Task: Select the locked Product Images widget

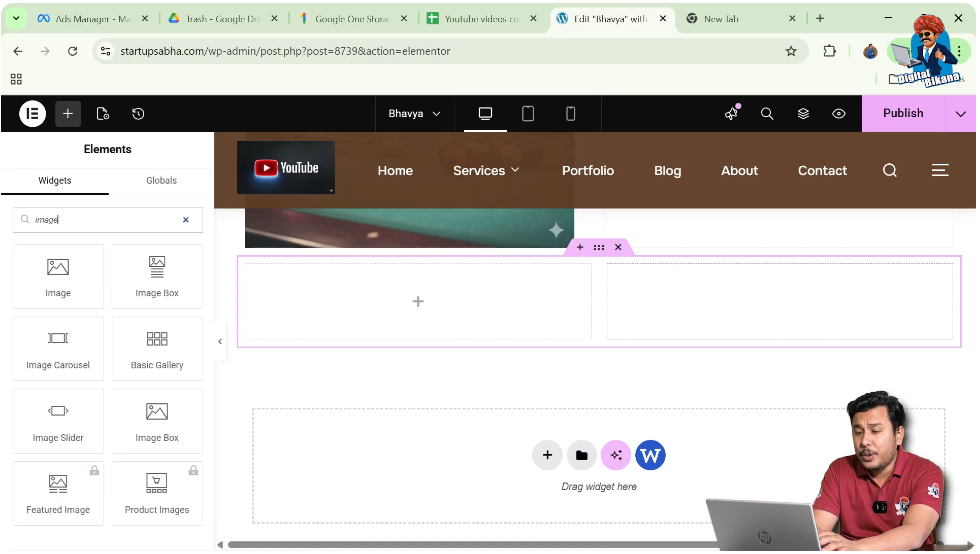Action: coord(157,494)
